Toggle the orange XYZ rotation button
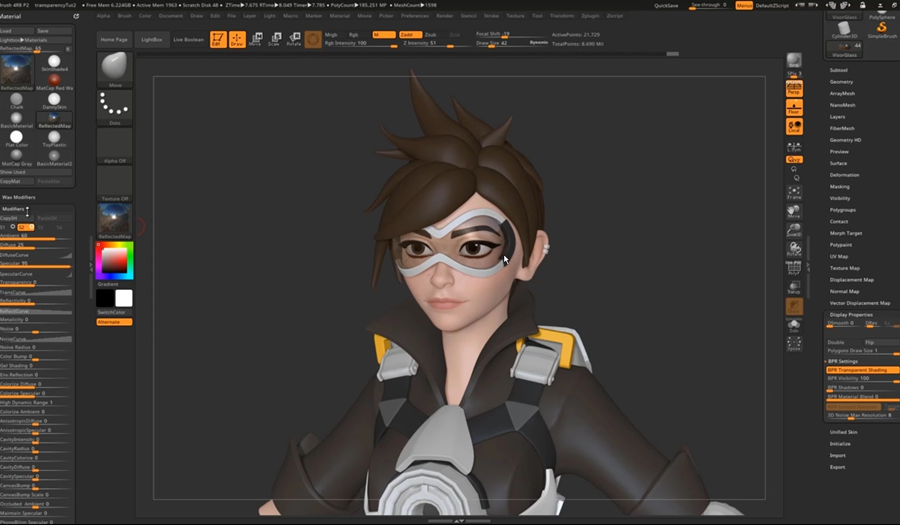This screenshot has width=900, height=525. pos(794,160)
